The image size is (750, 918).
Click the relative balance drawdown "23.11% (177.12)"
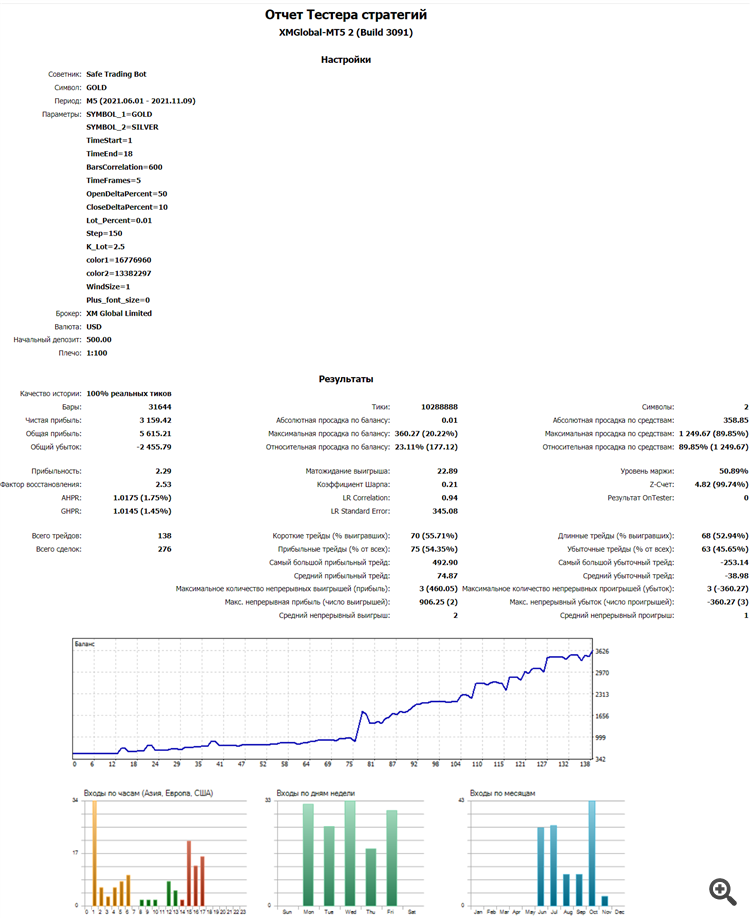coord(426,447)
